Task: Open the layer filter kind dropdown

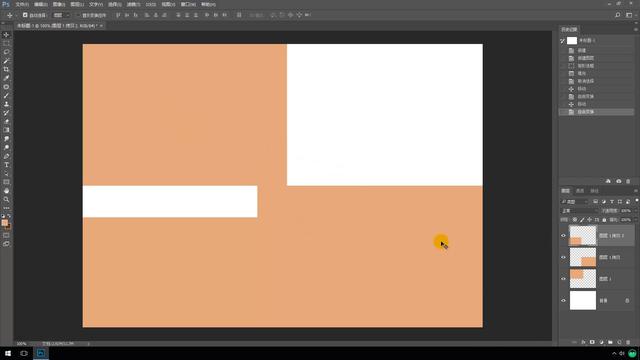Action: [x=574, y=202]
